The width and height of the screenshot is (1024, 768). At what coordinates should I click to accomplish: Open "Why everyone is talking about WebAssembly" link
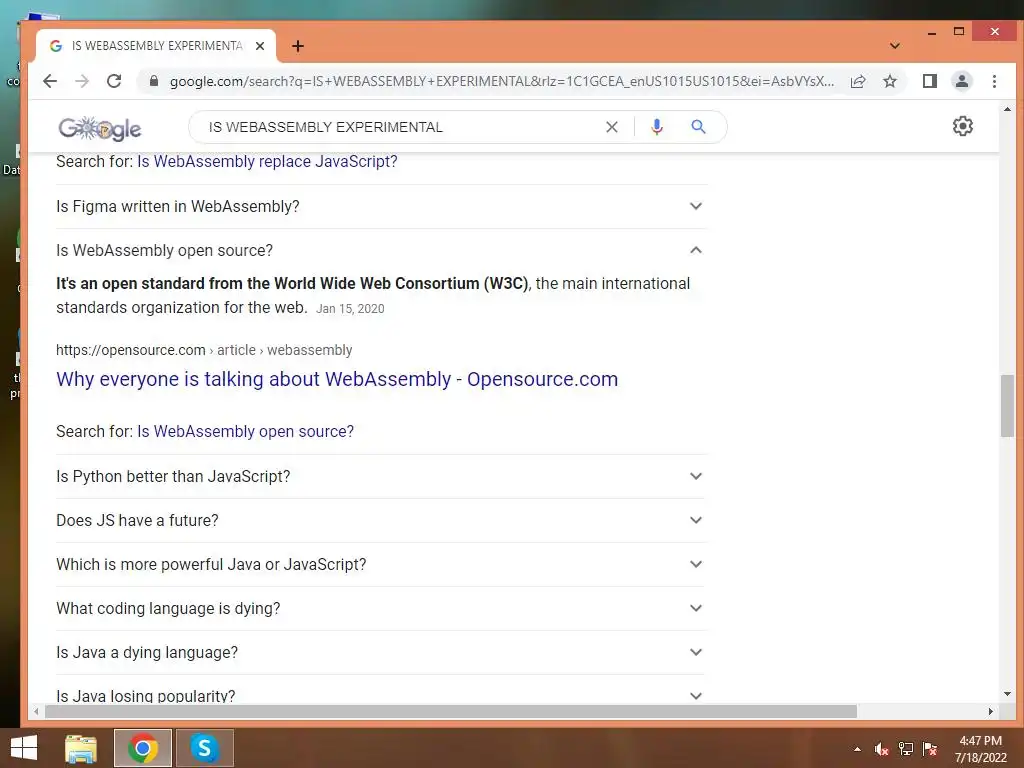pyautogui.click(x=337, y=379)
